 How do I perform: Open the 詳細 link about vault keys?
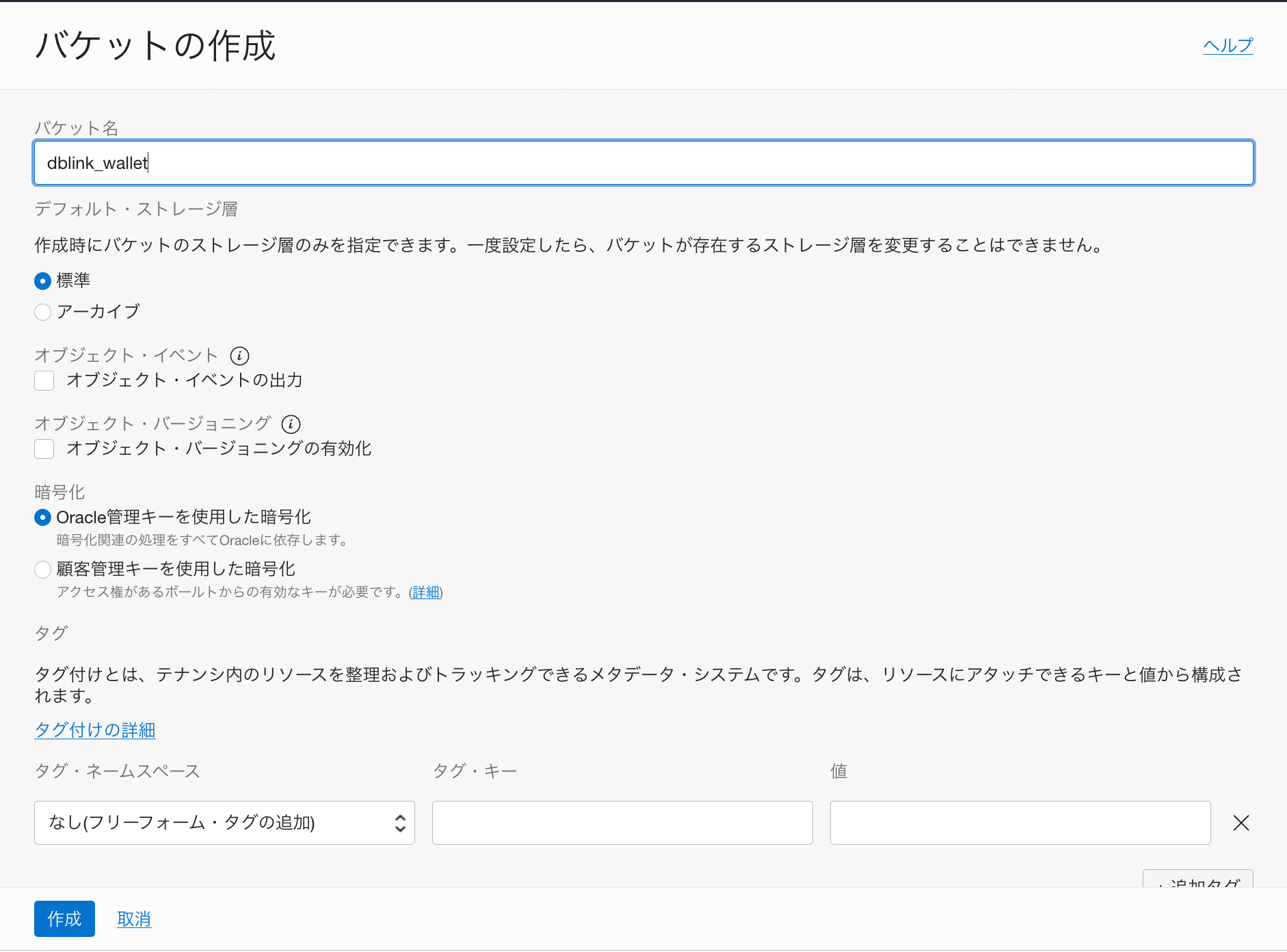point(425,592)
